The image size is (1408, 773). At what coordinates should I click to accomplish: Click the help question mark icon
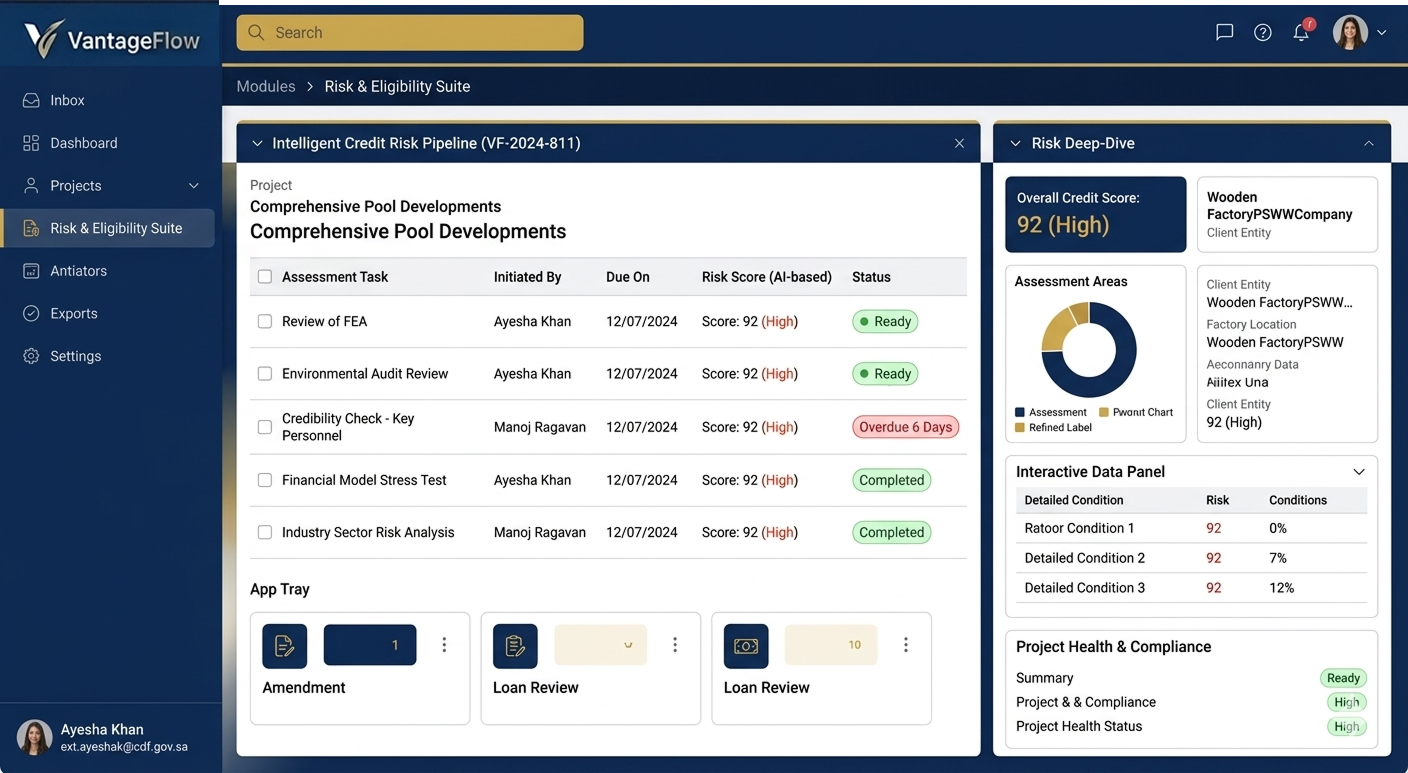click(1263, 33)
